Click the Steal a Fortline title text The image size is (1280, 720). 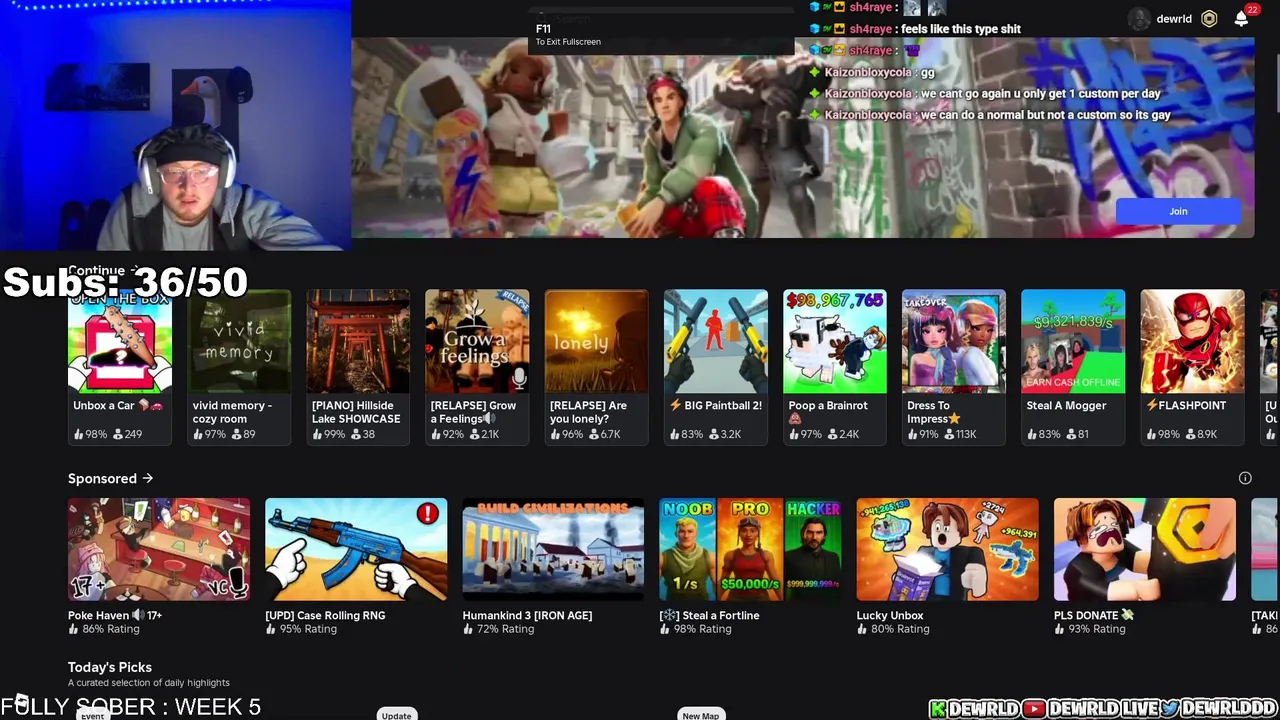tap(709, 615)
